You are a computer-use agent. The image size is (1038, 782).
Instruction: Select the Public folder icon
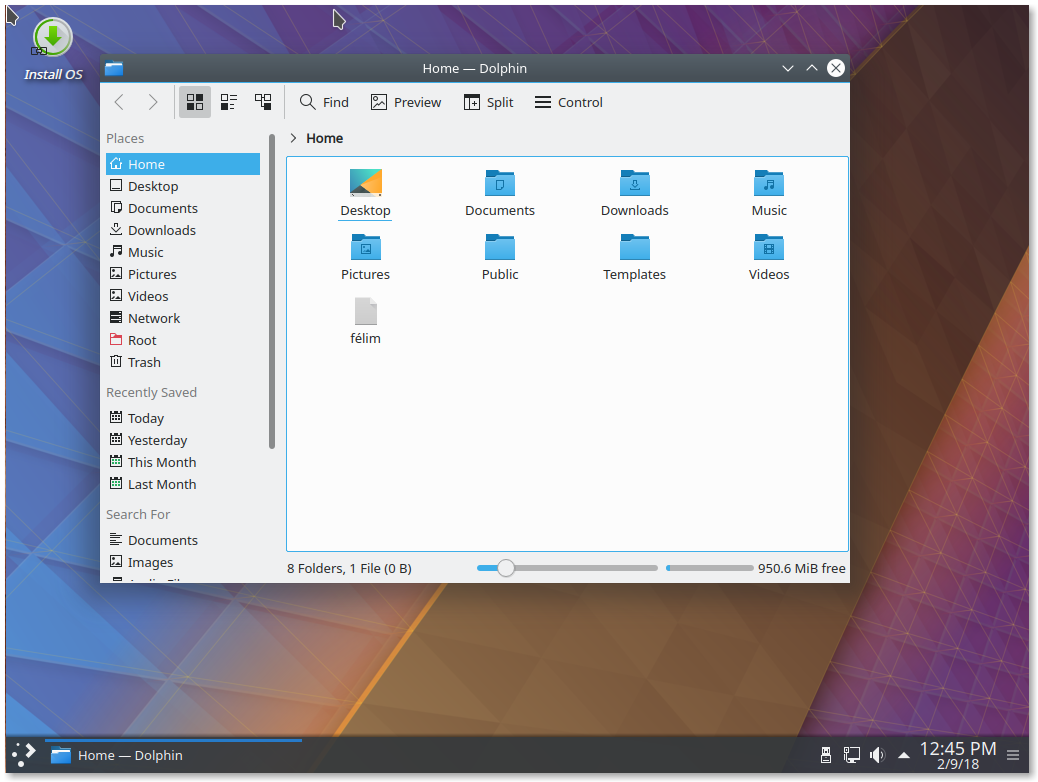pyautogui.click(x=500, y=247)
